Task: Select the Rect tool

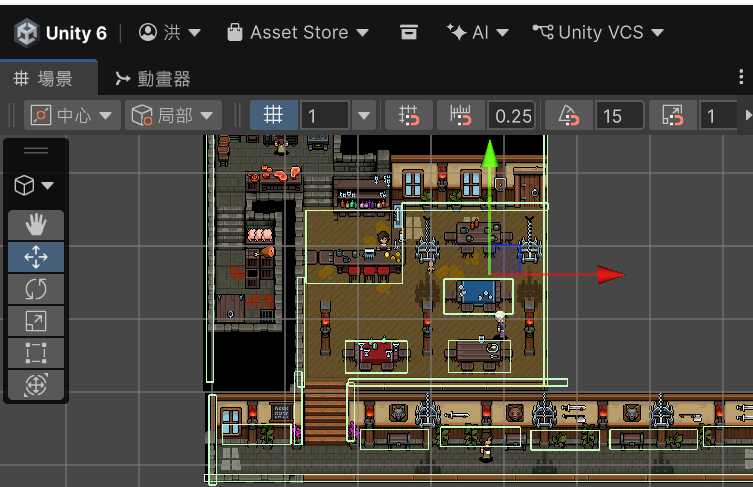Action: (x=36, y=353)
